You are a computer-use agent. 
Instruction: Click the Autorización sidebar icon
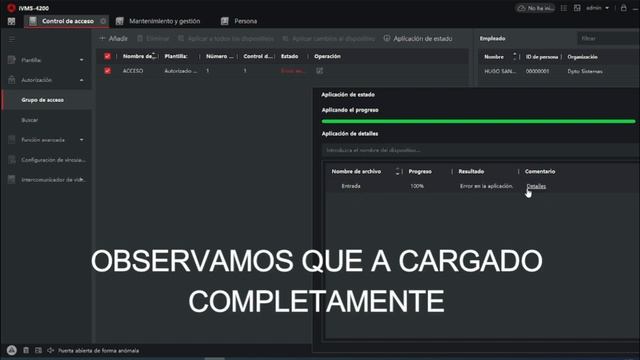click(x=12, y=80)
